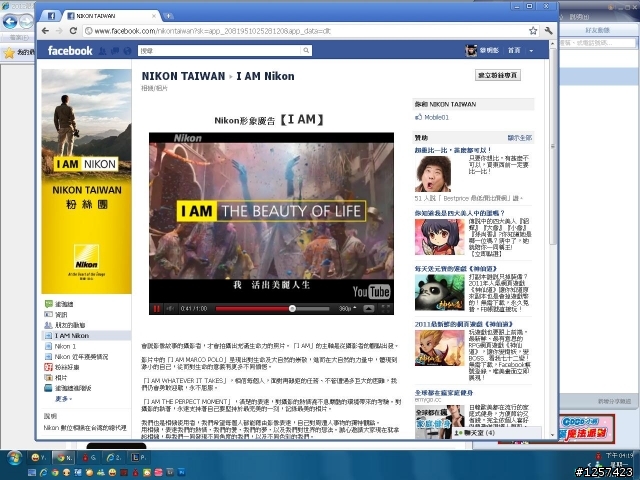Click the YouTube logo on the video
Image resolution: width=640 pixels, height=480 pixels.
coord(371,291)
